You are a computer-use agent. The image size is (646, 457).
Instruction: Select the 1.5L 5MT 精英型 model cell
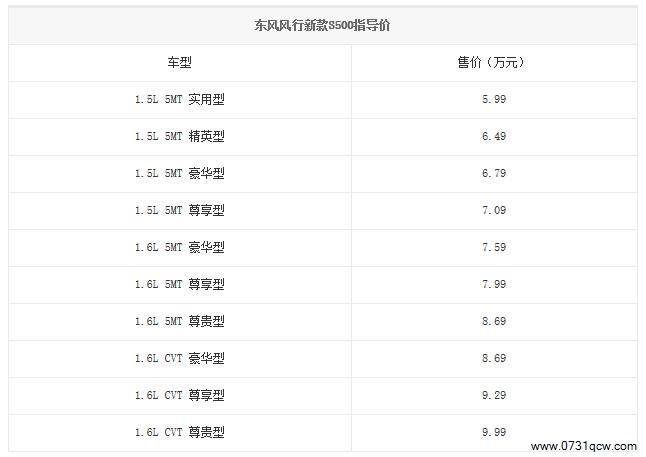click(180, 136)
